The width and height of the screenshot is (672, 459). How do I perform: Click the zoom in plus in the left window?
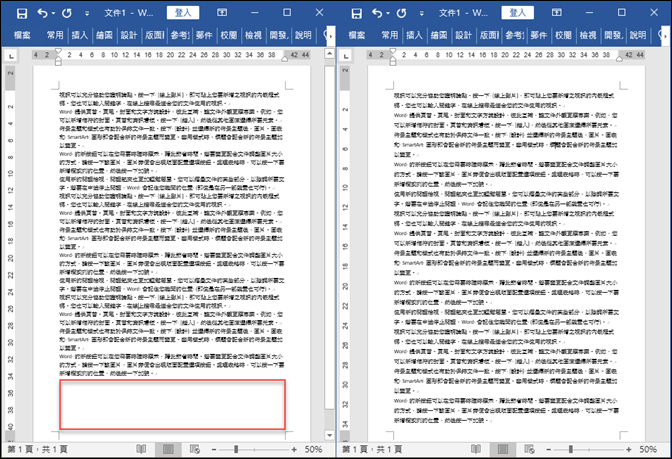tap(294, 450)
